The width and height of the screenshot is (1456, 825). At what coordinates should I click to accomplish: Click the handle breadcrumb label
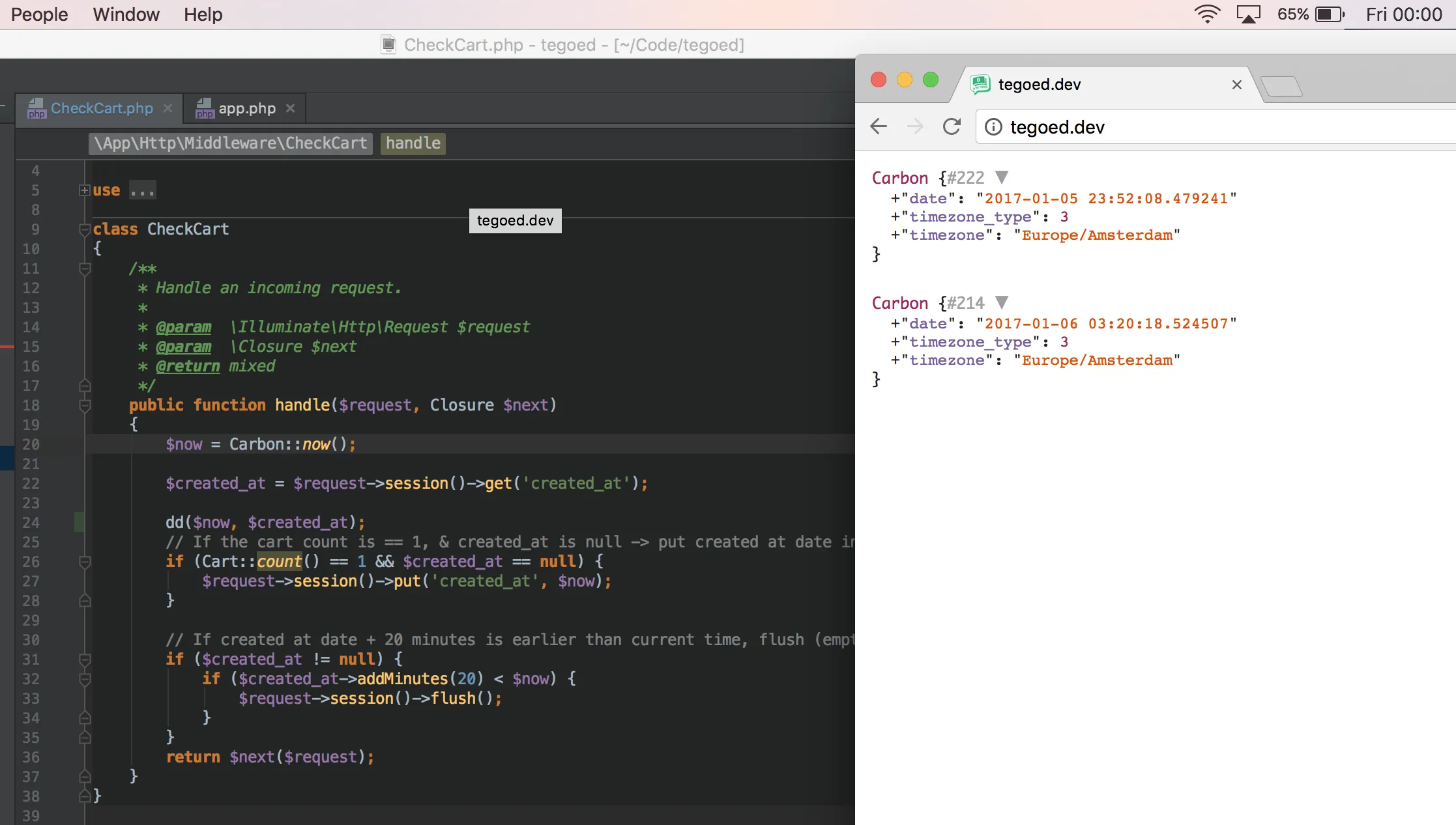tap(413, 143)
